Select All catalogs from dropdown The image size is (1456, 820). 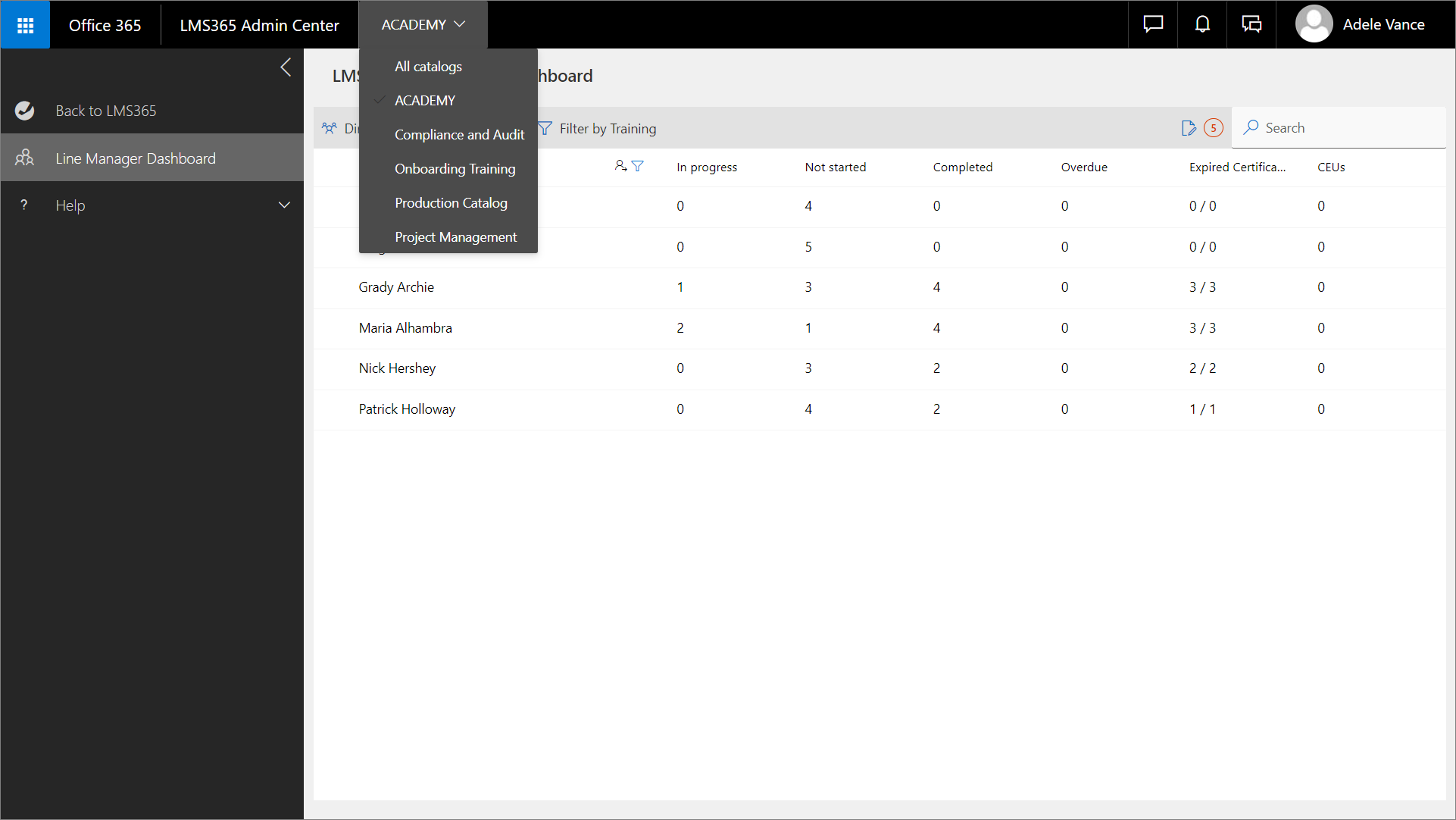point(428,67)
